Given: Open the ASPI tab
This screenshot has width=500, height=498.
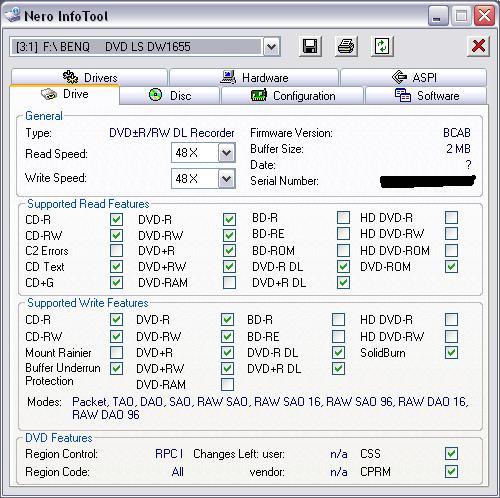Looking at the screenshot, I should [413, 77].
